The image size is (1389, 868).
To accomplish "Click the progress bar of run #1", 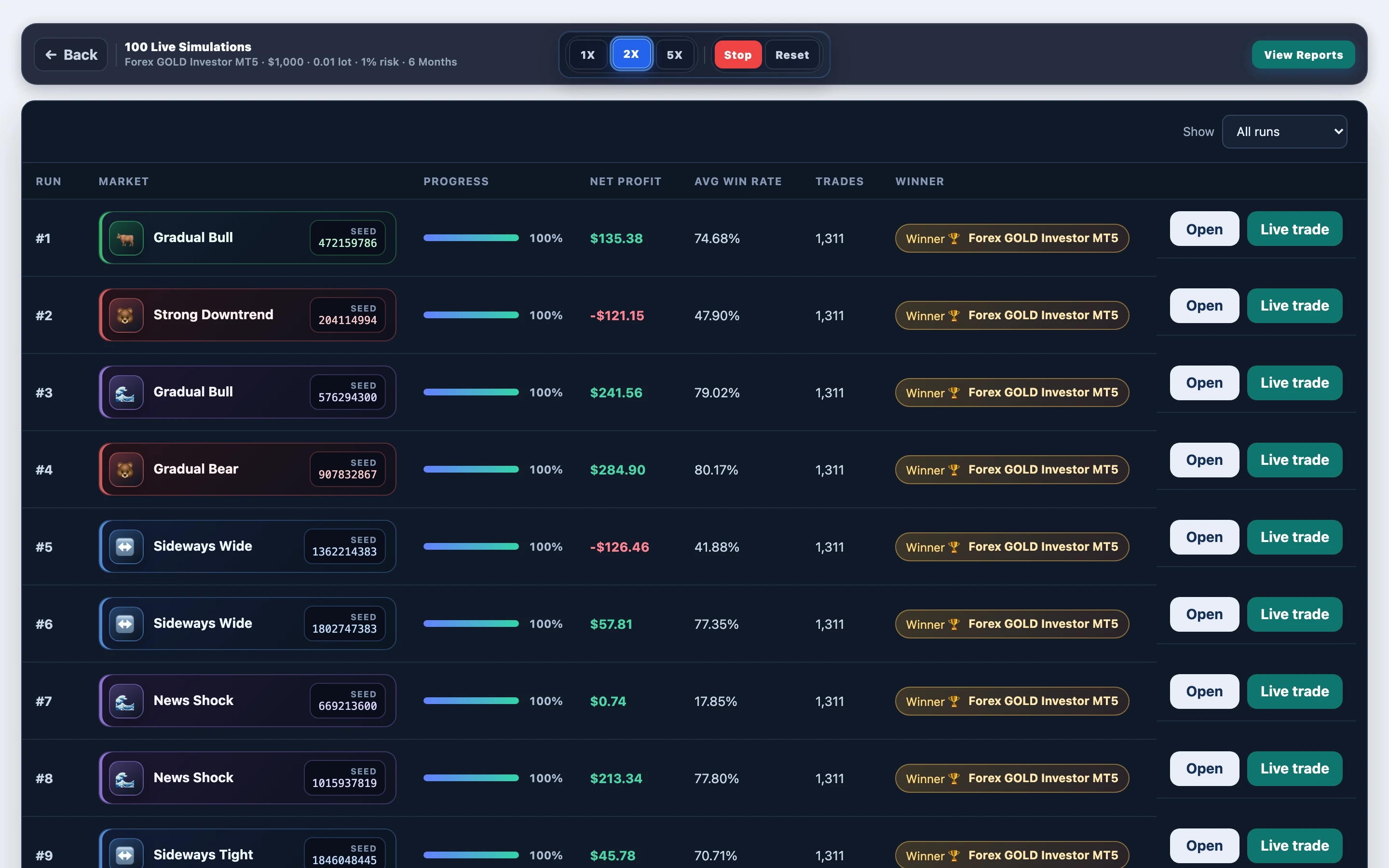I will 471,238.
